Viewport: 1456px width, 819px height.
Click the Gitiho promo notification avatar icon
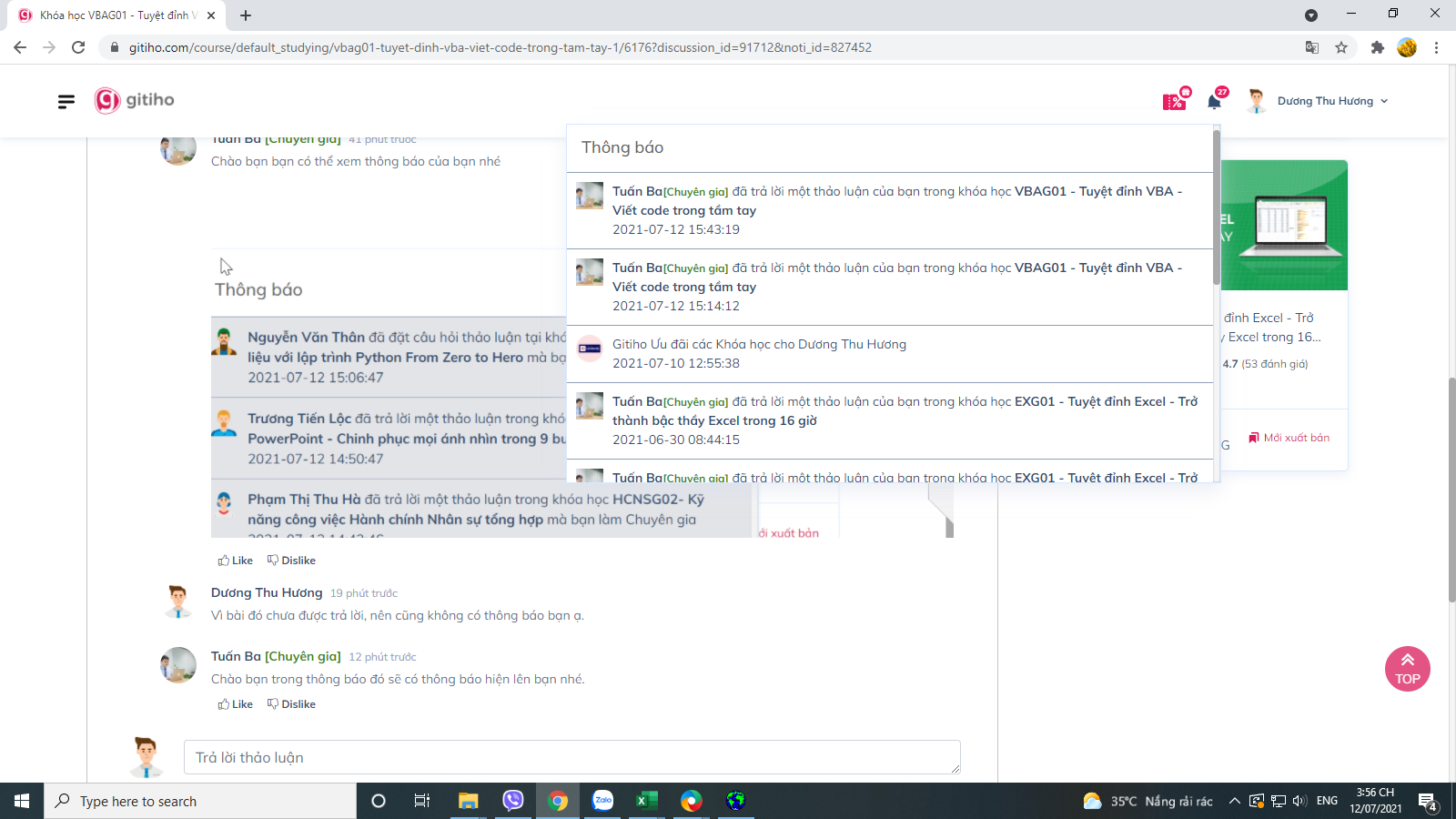[x=590, y=348]
